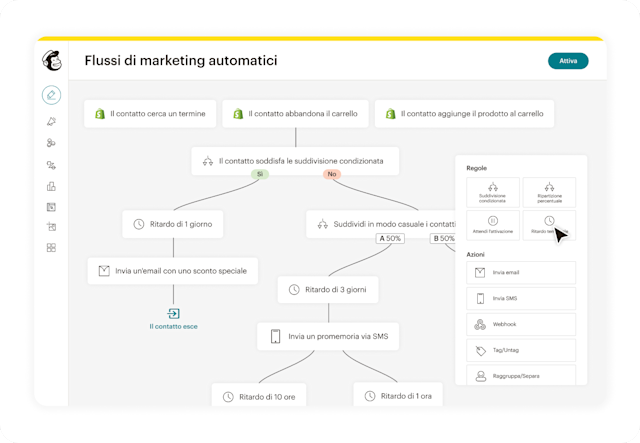Open the campaigns megaphone icon in sidebar
The image size is (640, 443).
pos(52,121)
